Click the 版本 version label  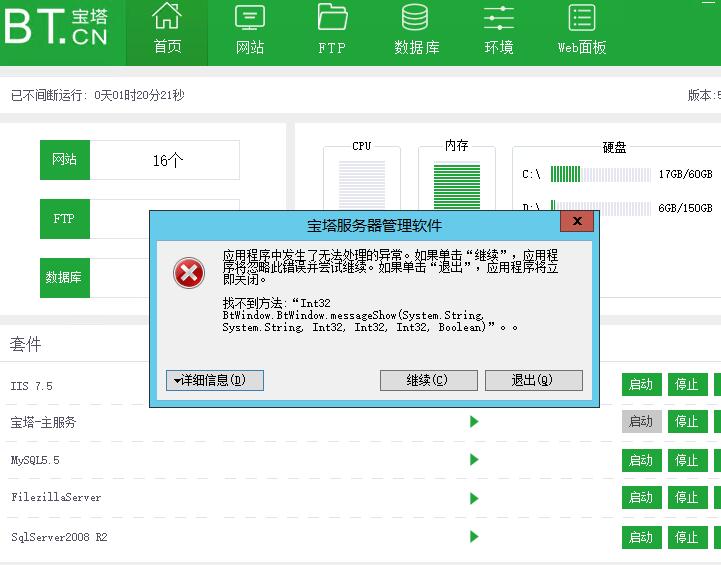[x=704, y=95]
